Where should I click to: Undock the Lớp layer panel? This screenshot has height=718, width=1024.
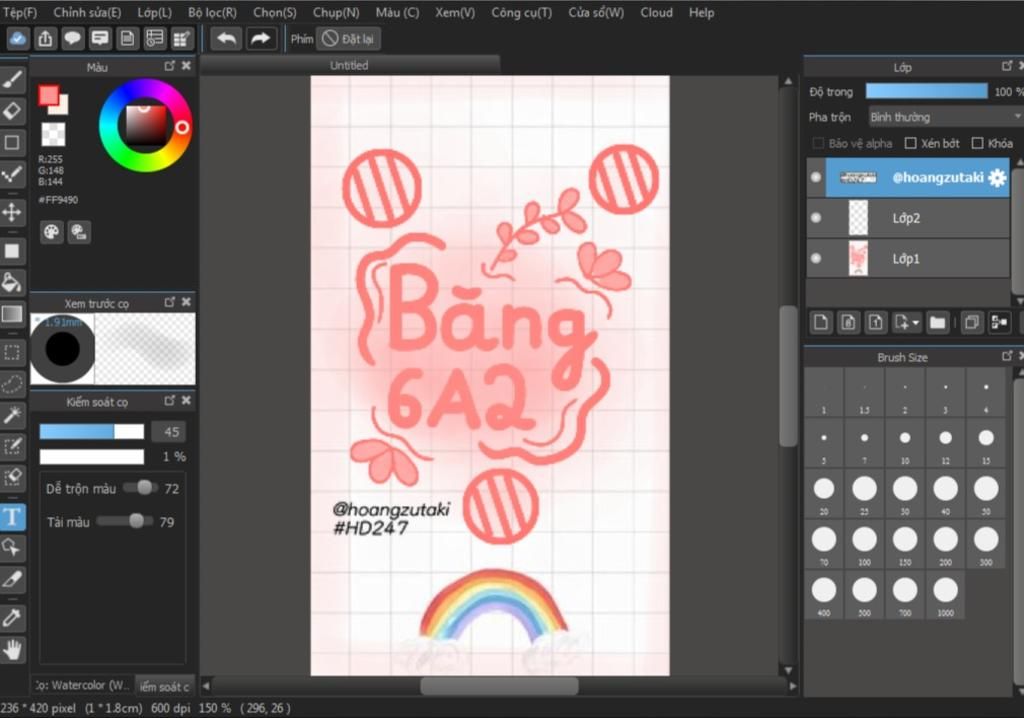1006,66
